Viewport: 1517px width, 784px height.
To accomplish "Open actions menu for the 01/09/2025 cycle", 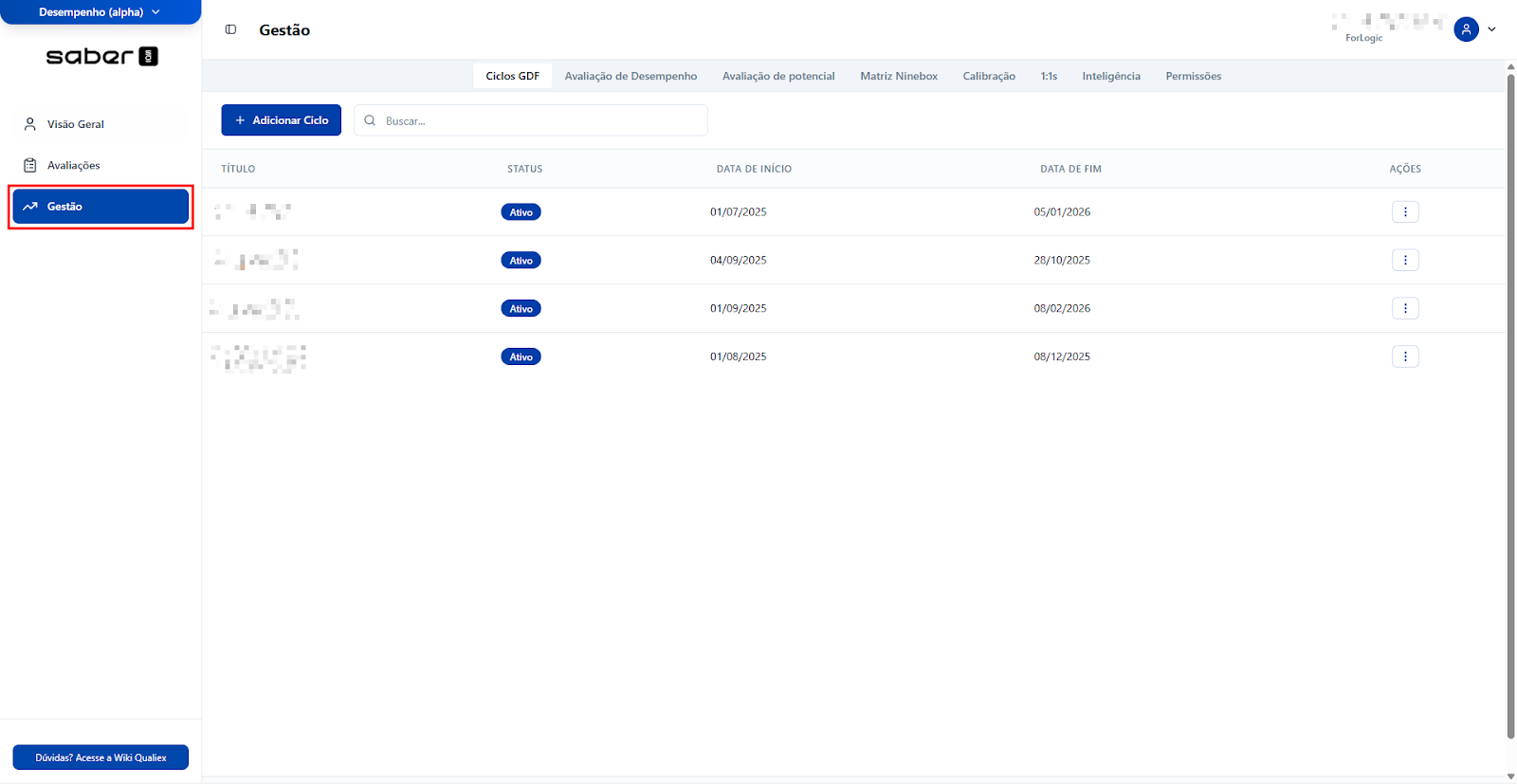I will [x=1404, y=308].
